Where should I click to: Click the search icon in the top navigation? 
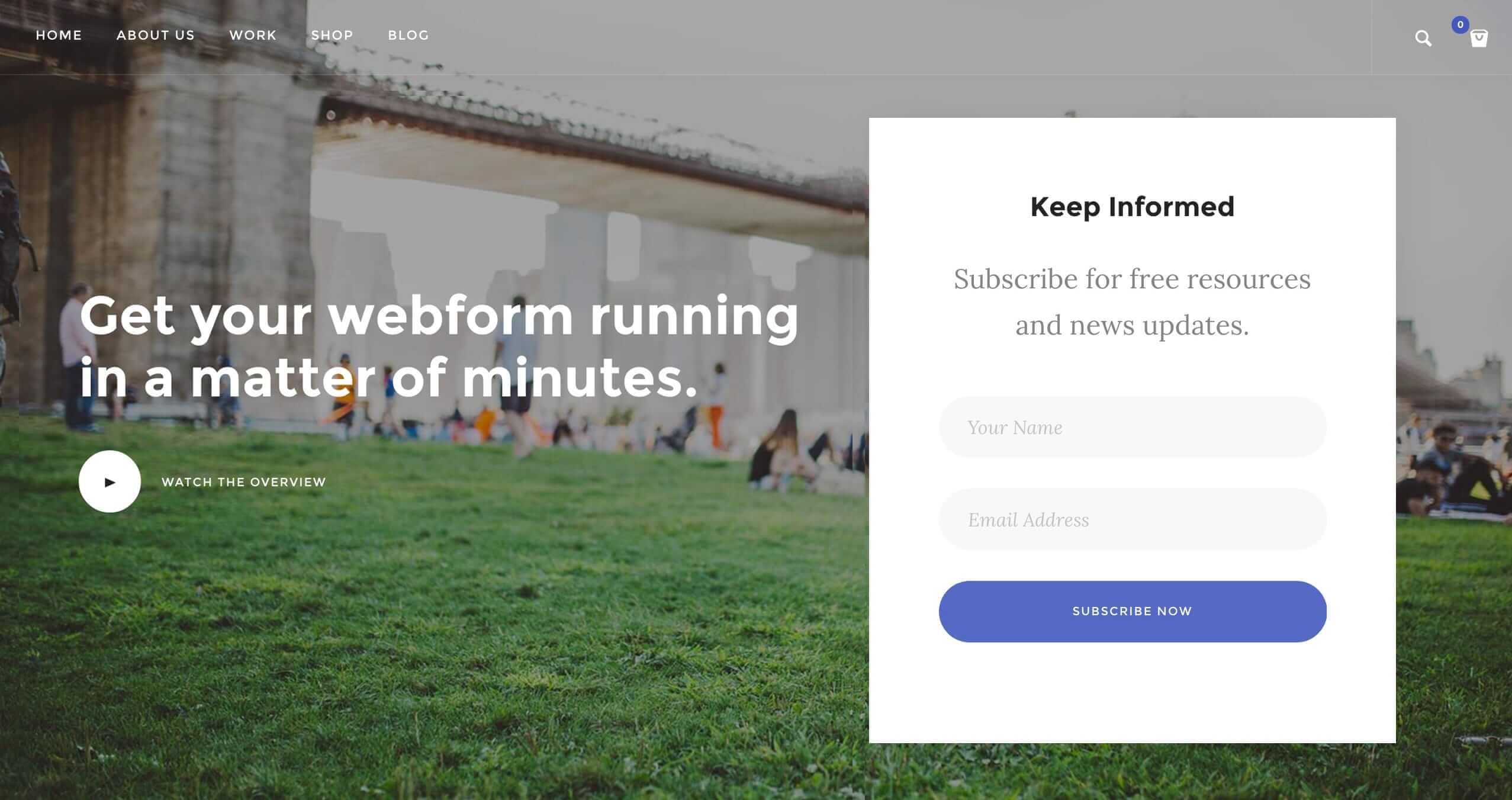point(1423,38)
